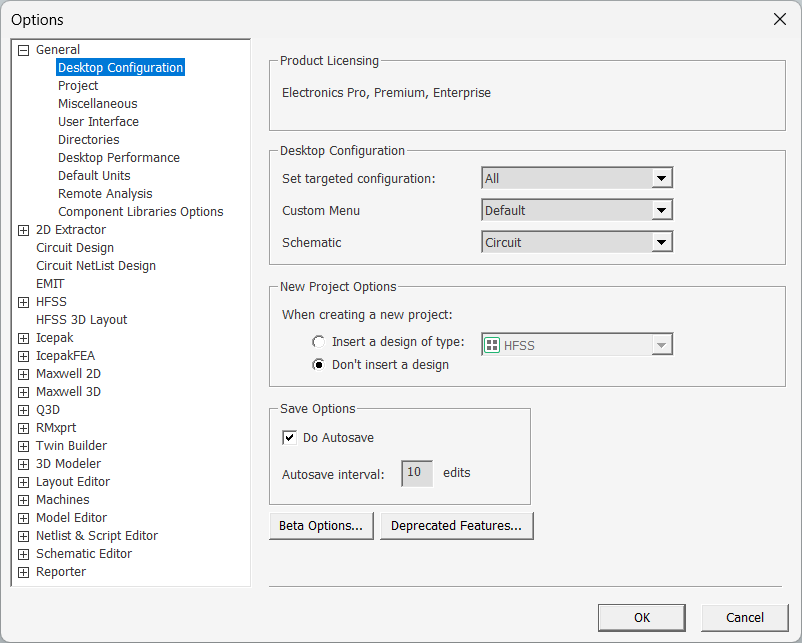Image resolution: width=802 pixels, height=643 pixels.
Task: Click the HFSS design icon
Action: coord(492,345)
